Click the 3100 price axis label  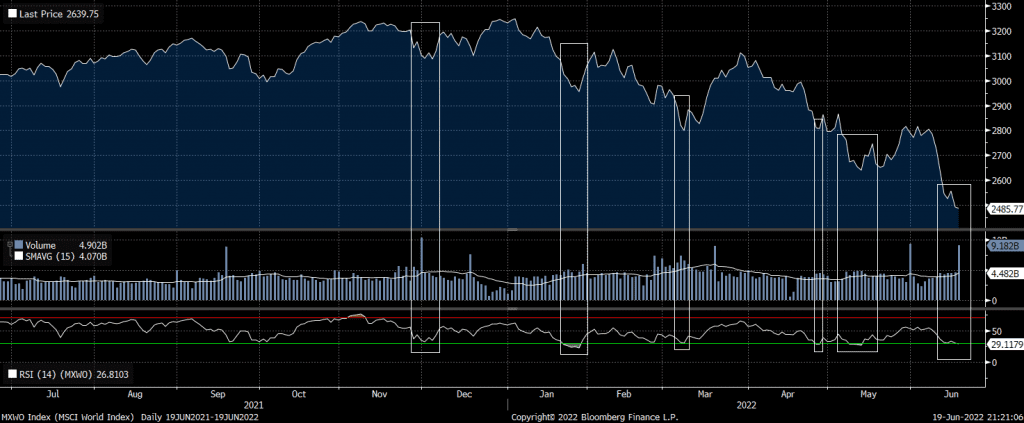(1002, 57)
